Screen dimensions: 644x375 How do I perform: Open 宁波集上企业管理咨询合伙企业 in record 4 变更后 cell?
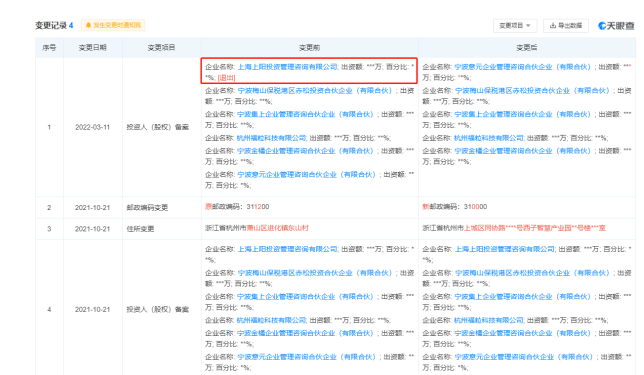point(523,297)
